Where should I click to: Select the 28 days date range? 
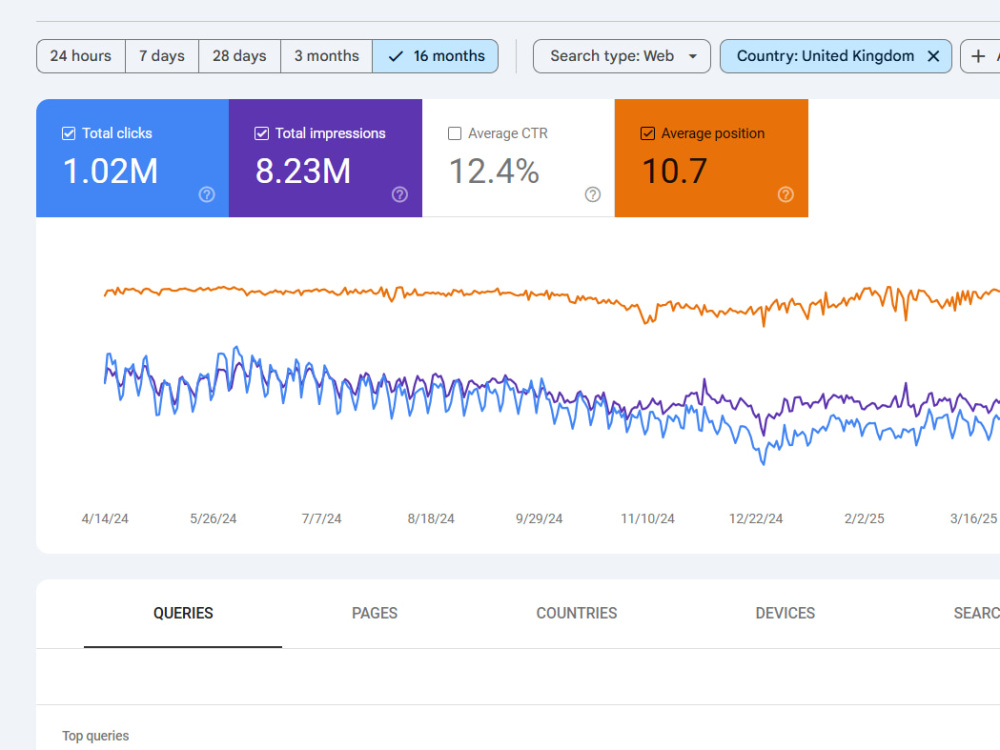(x=240, y=56)
